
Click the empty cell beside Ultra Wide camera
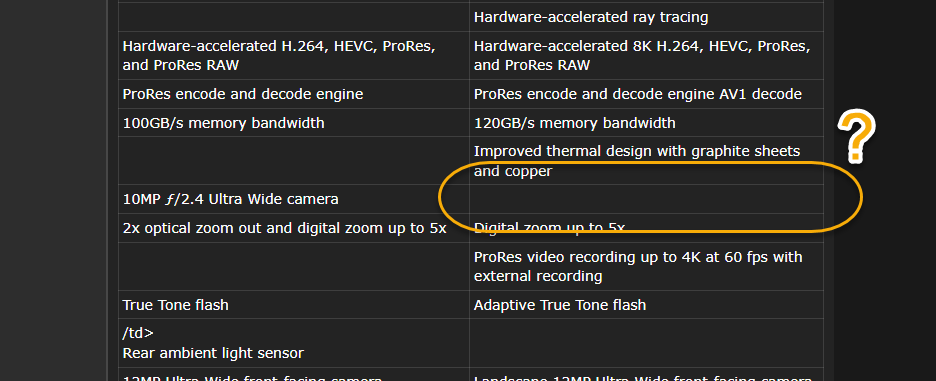pyautogui.click(x=646, y=199)
